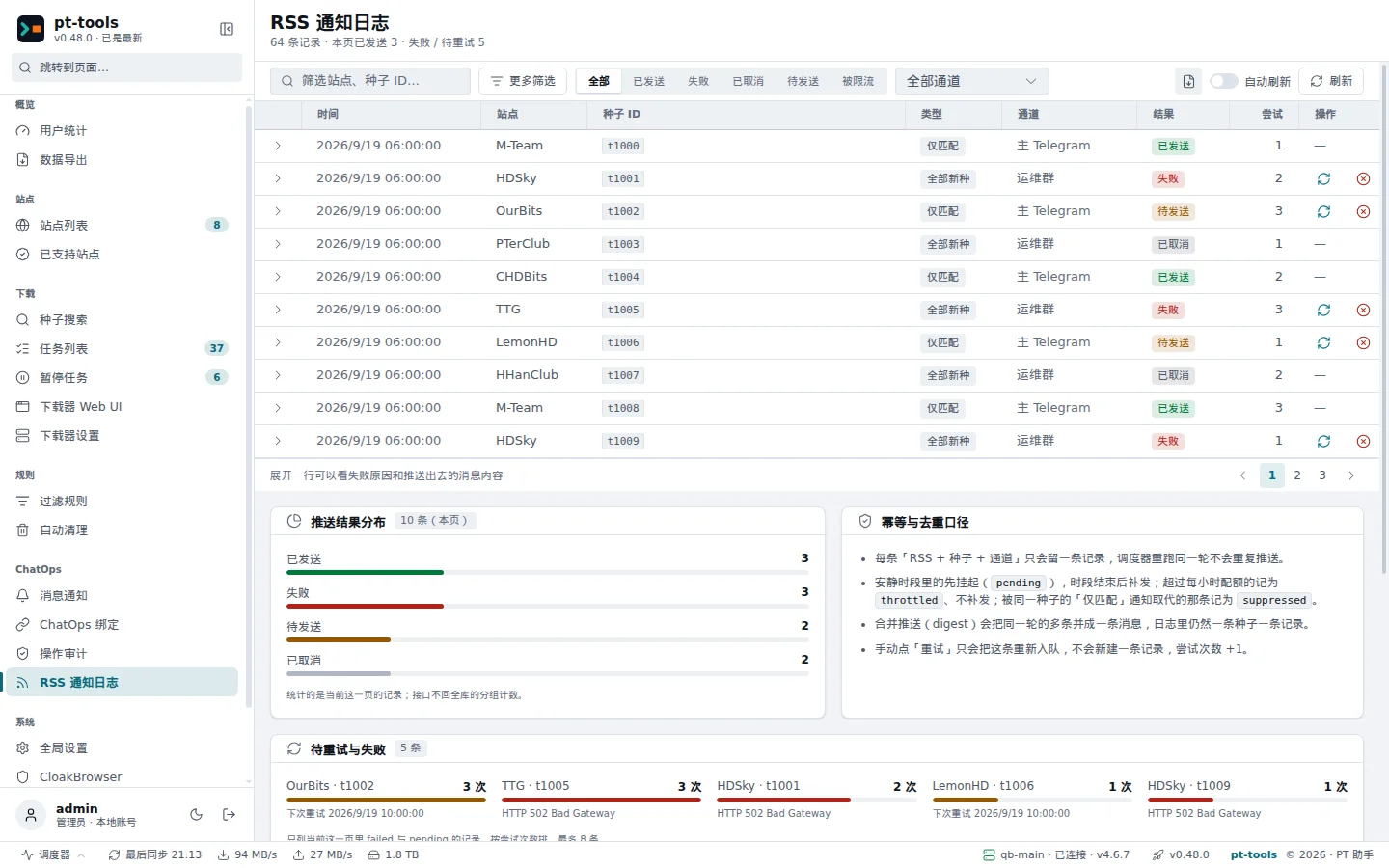
Task: Expand the M-Team t1000 row
Action: tap(278, 146)
